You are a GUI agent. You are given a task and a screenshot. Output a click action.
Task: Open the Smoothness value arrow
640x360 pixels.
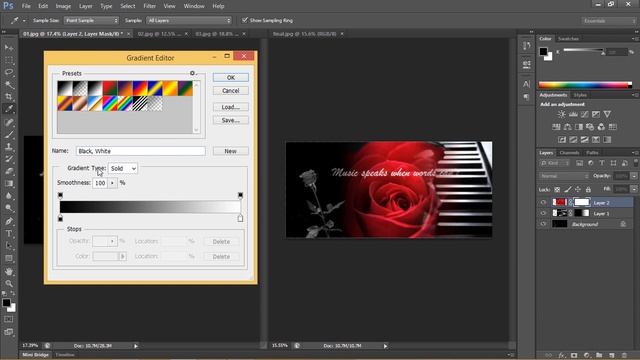112,183
